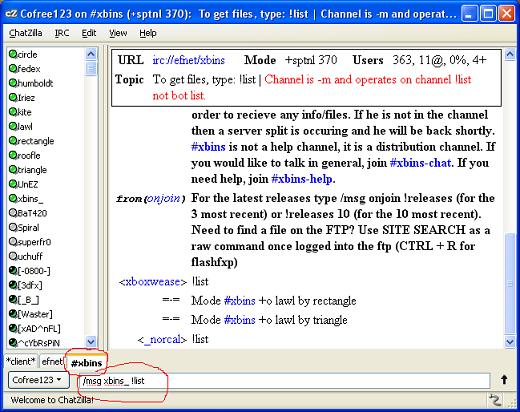Switch to the efnet tab

coord(52,361)
